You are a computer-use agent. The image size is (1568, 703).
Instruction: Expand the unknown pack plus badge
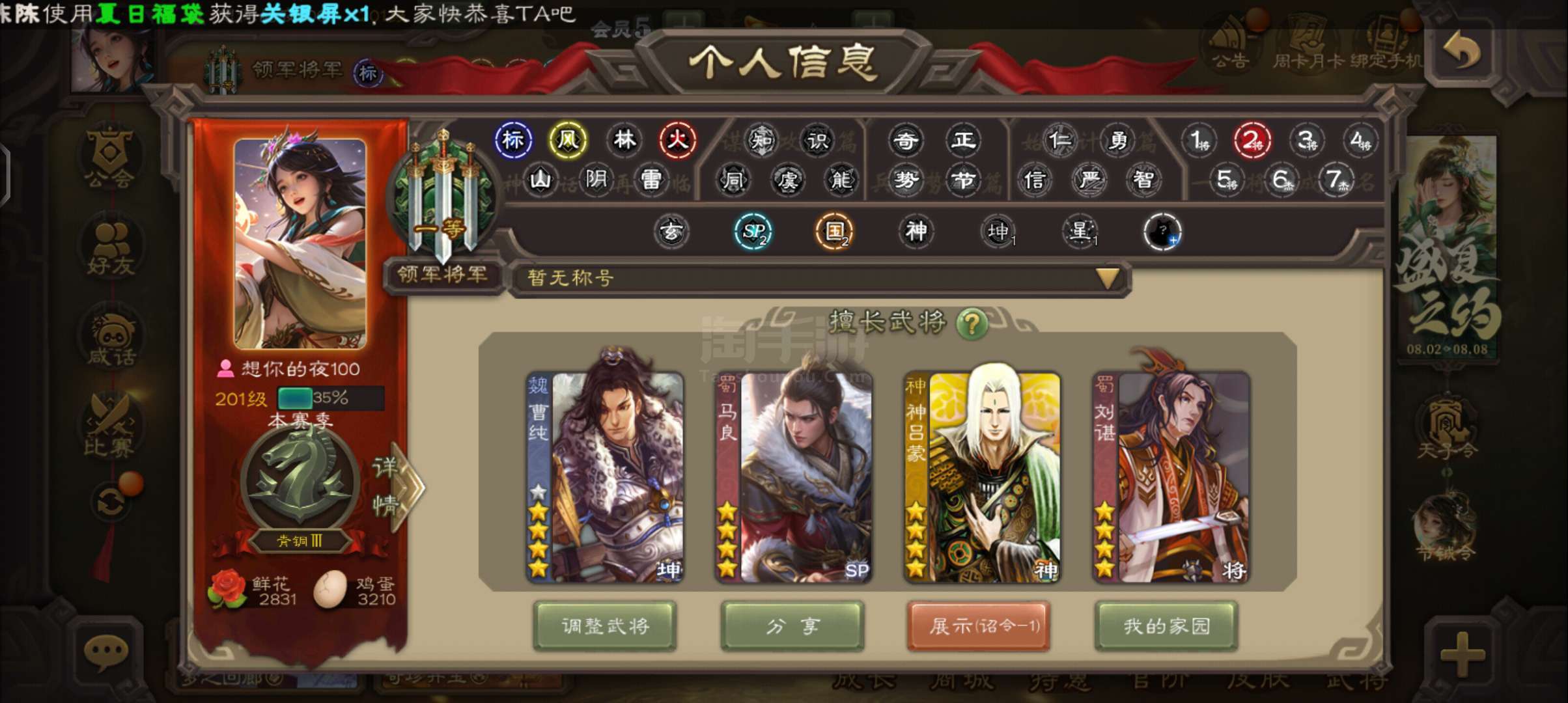pyautogui.click(x=1162, y=232)
